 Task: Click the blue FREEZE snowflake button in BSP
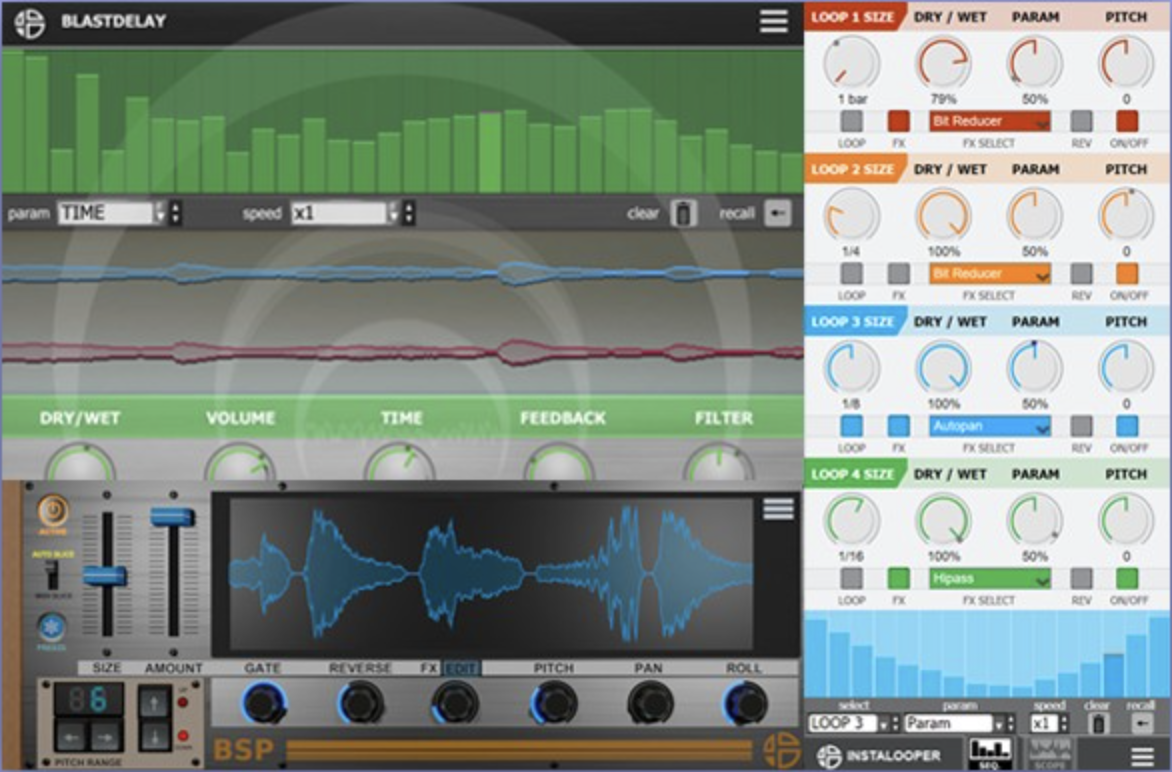(x=52, y=628)
